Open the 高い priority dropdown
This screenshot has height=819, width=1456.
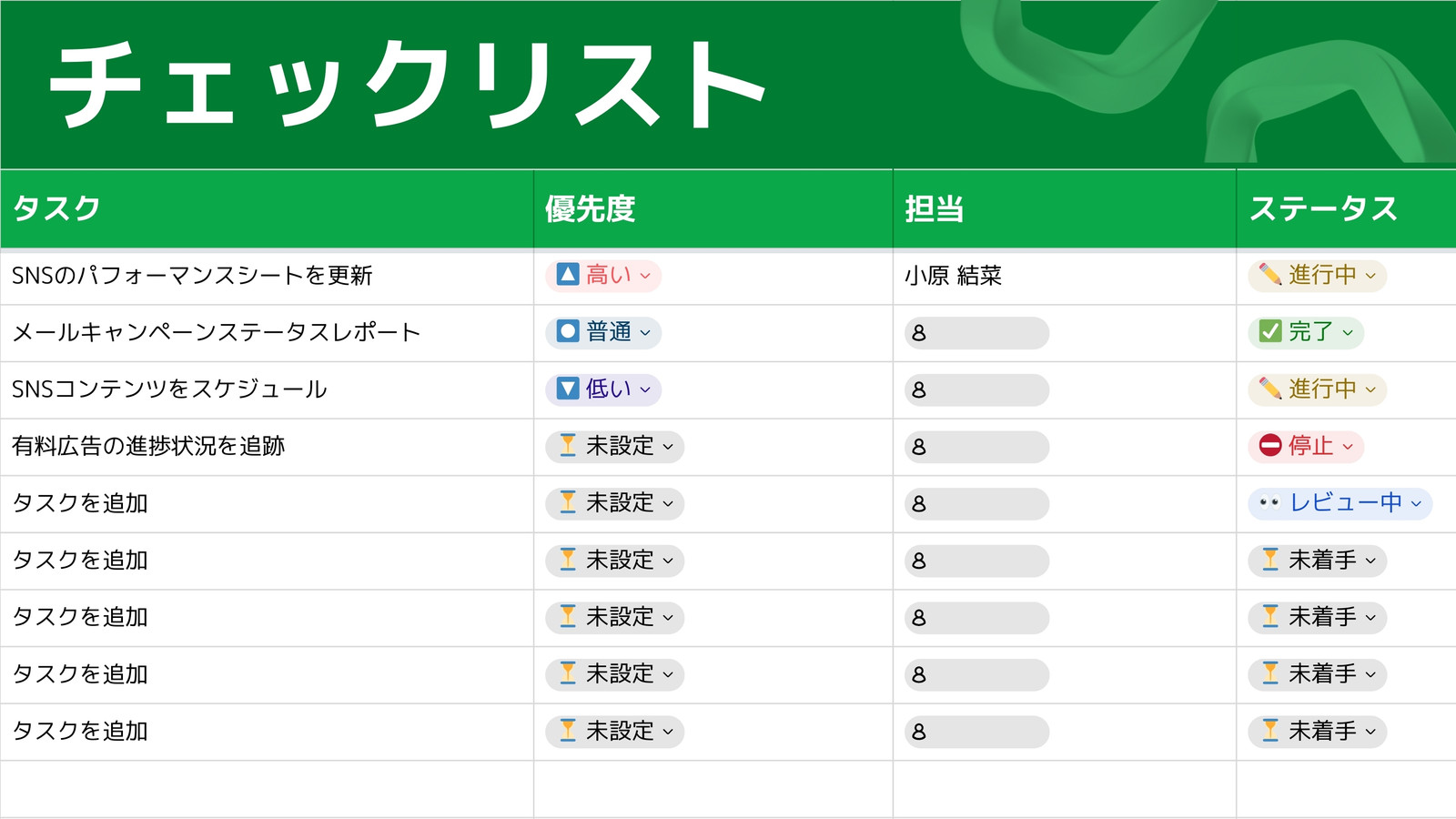pyautogui.click(x=645, y=276)
